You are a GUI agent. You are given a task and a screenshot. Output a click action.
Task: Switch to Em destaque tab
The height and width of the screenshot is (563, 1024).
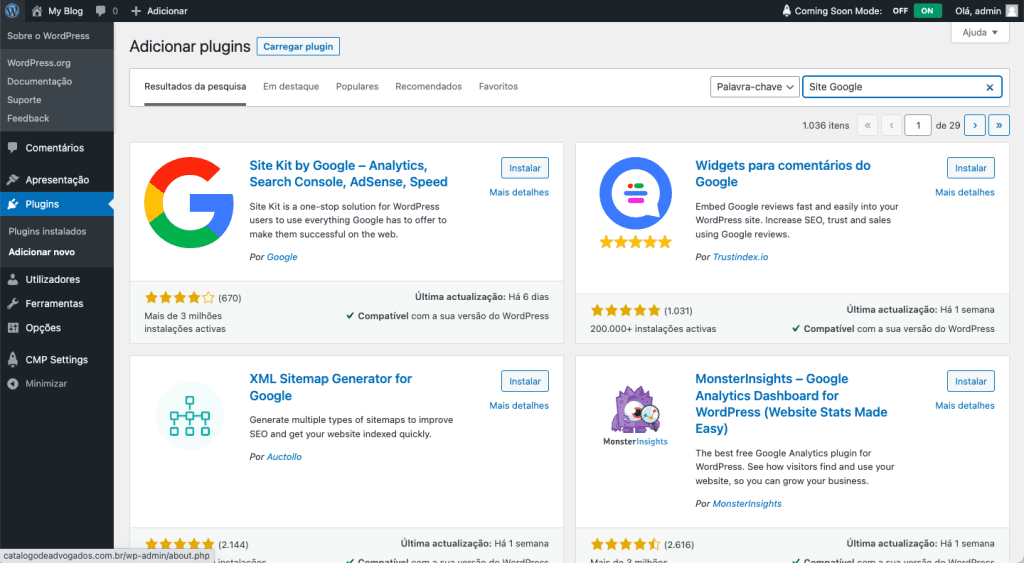point(291,86)
